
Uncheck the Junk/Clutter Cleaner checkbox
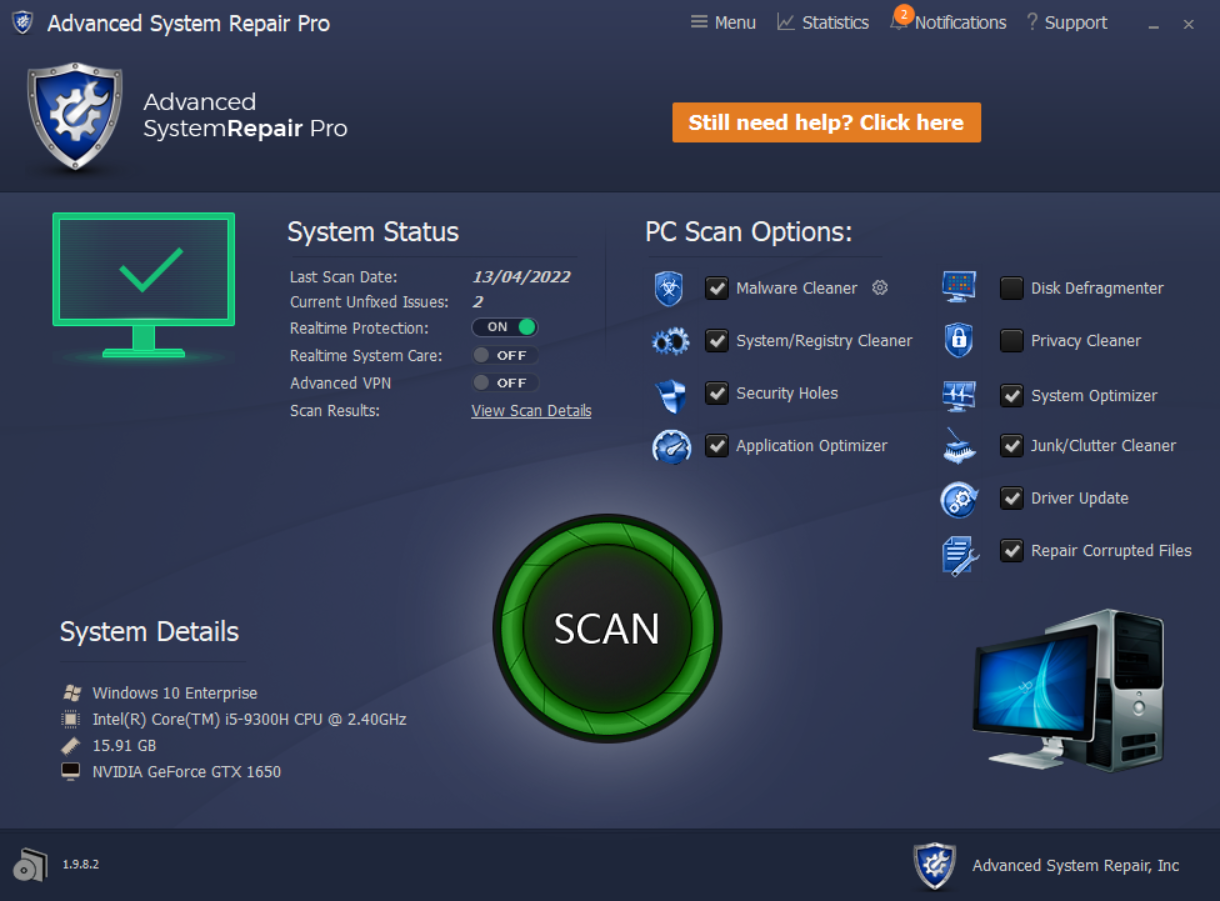pos(1012,446)
